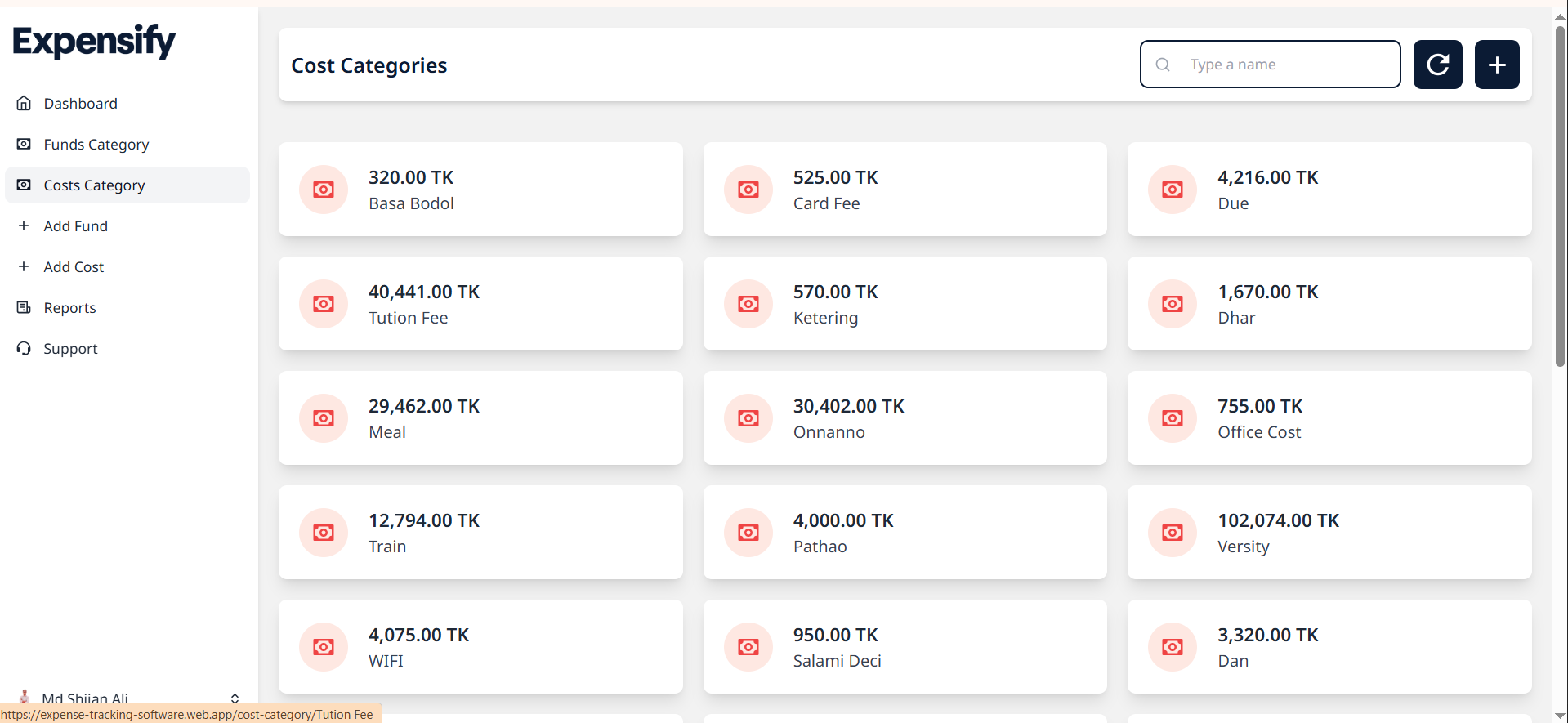Viewport: 1568px width, 723px height.
Task: Expand the Md Shijan Ali user menu
Action: coord(235,698)
